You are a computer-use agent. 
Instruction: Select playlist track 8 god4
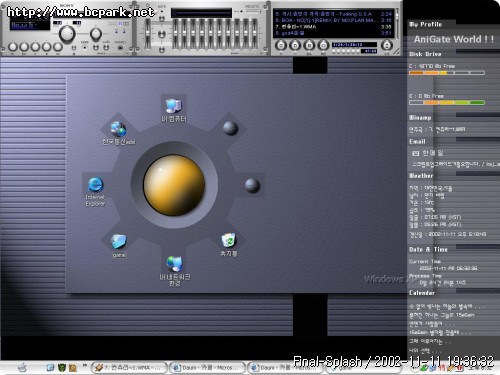pyautogui.click(x=334, y=33)
